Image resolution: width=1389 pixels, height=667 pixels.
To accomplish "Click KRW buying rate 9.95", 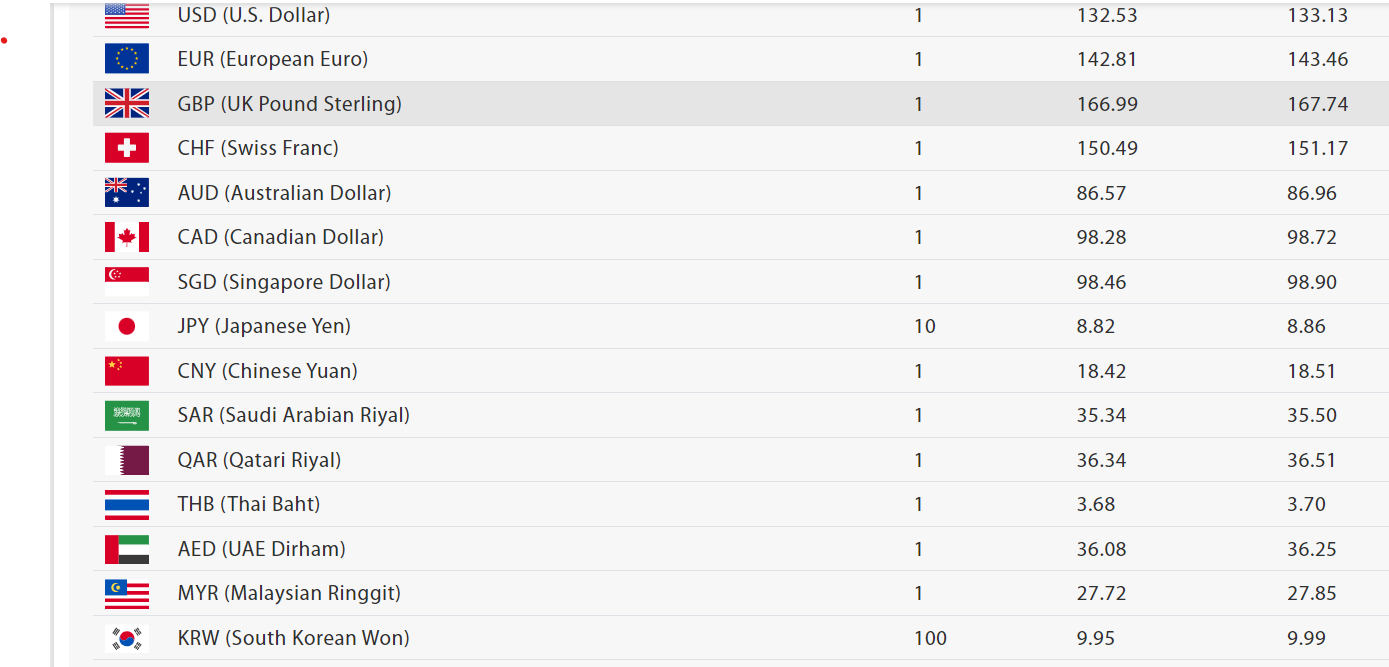I will 1096,638.
